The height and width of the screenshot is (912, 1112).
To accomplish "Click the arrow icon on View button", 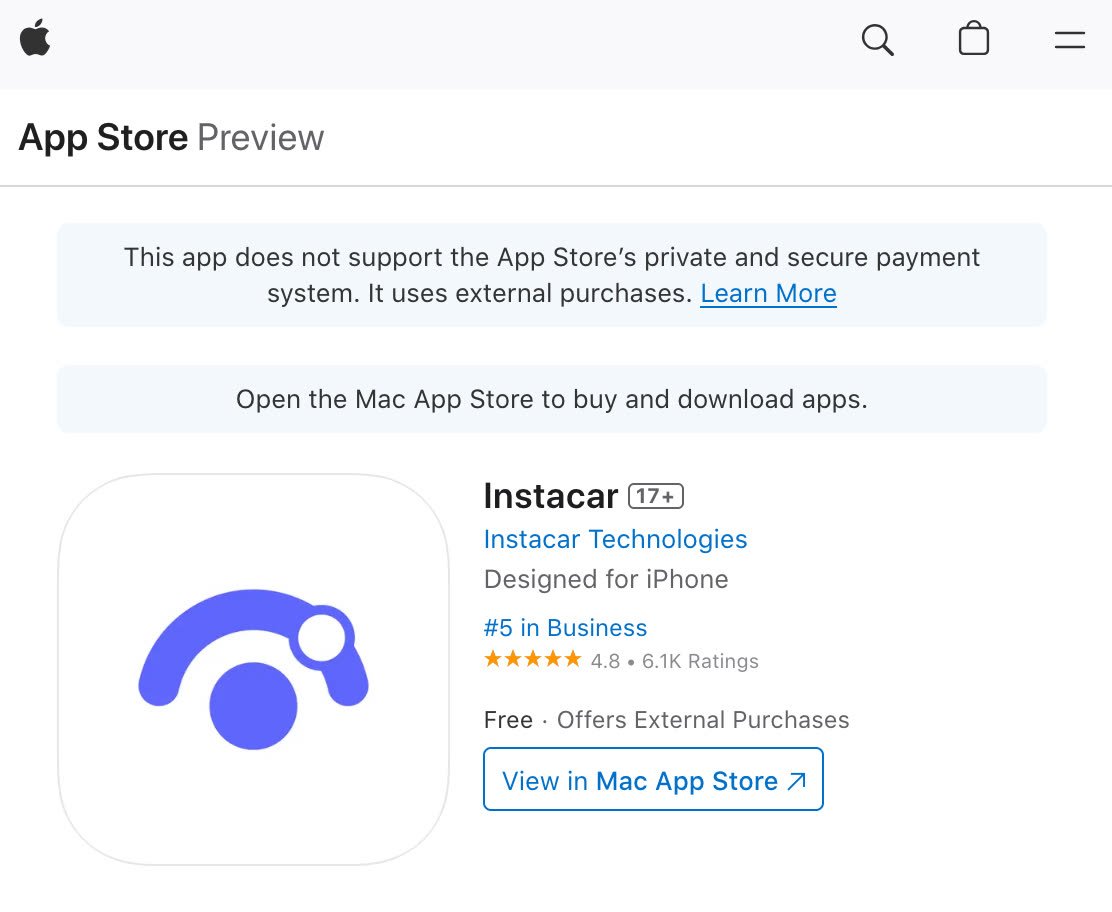I will coord(796,781).
